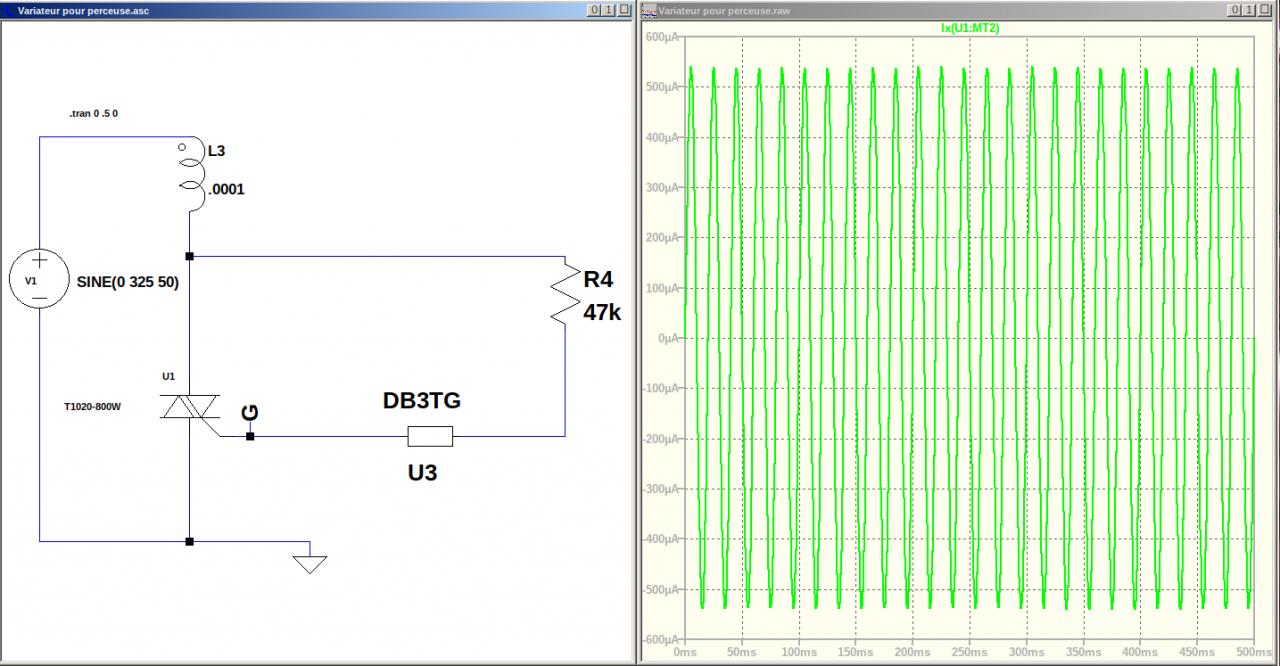The width and height of the screenshot is (1280, 666).
Task: Click the -600µA bottom axis label
Action: click(x=661, y=639)
